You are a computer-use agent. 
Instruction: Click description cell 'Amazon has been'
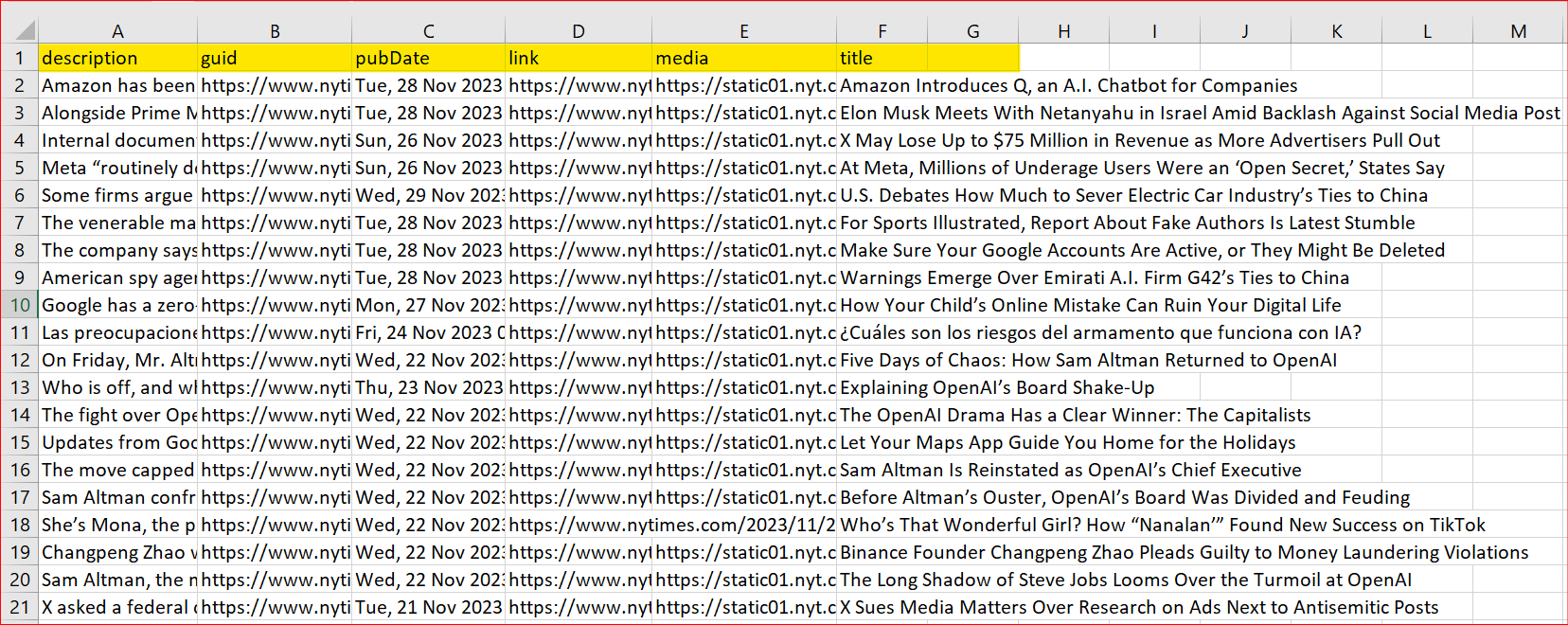[117, 85]
